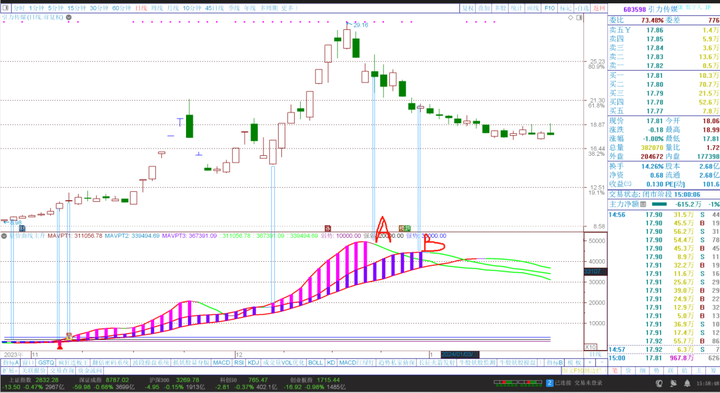Open the chart title dropdown arrow
The height and width of the screenshot is (393, 720).
click(x=69, y=17)
